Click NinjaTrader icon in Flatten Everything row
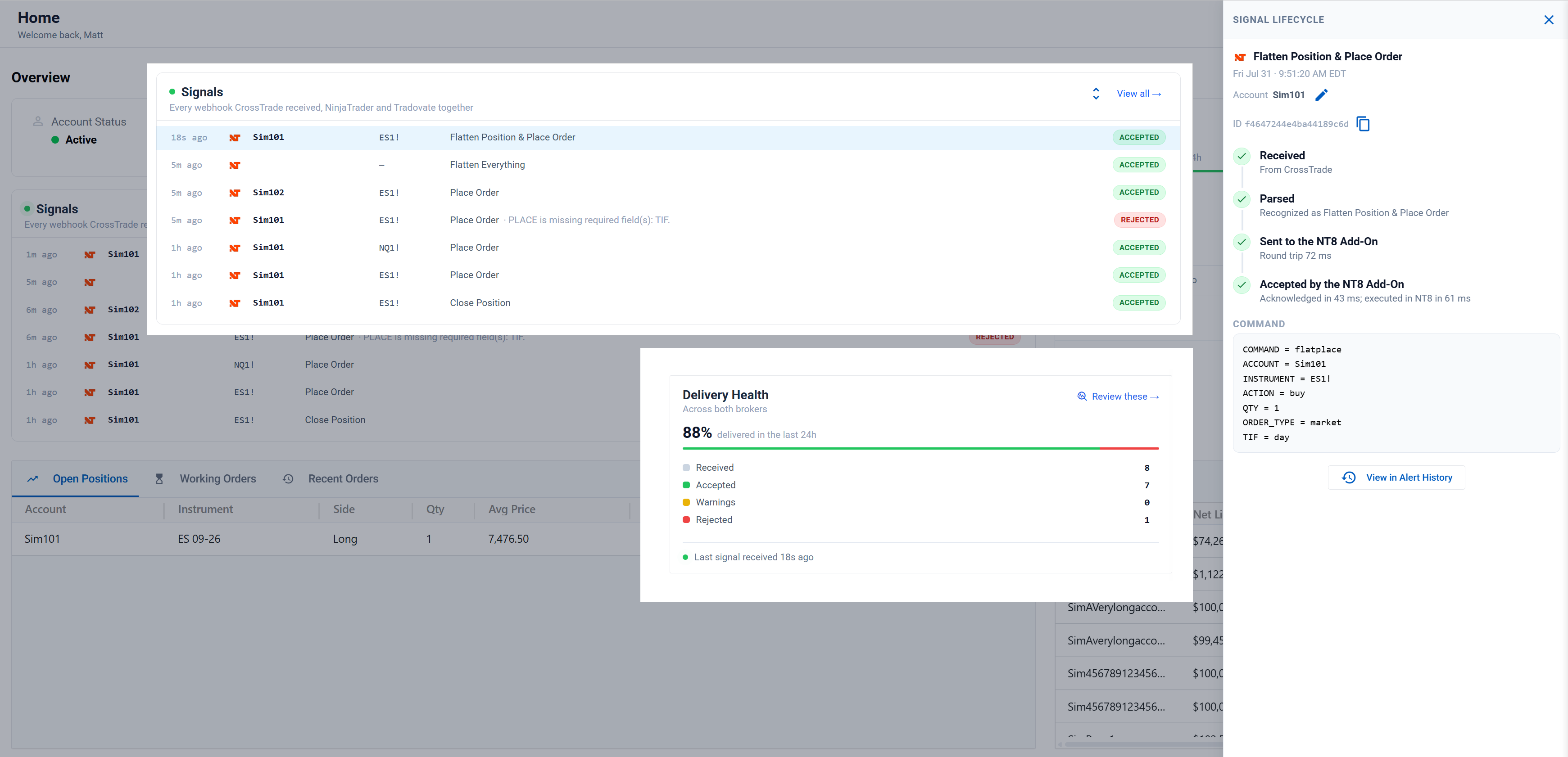 pyautogui.click(x=234, y=166)
